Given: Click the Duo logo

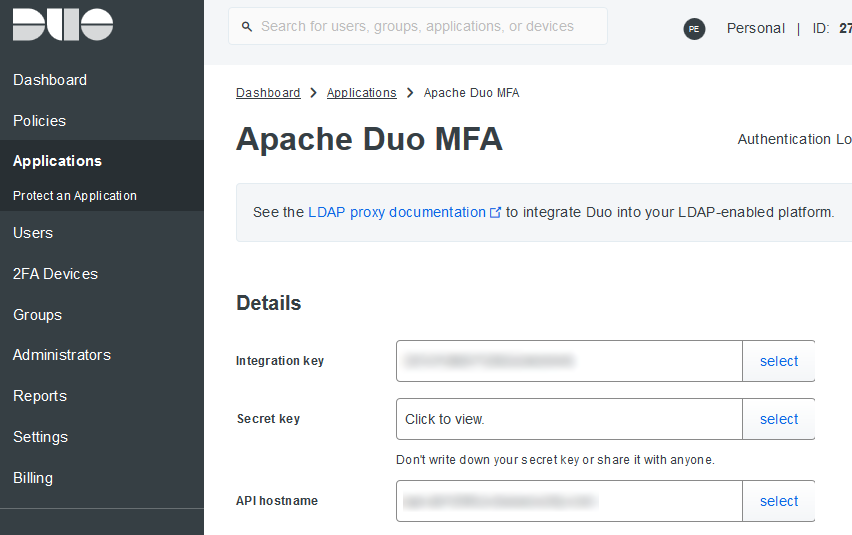Looking at the screenshot, I should tap(63, 24).
